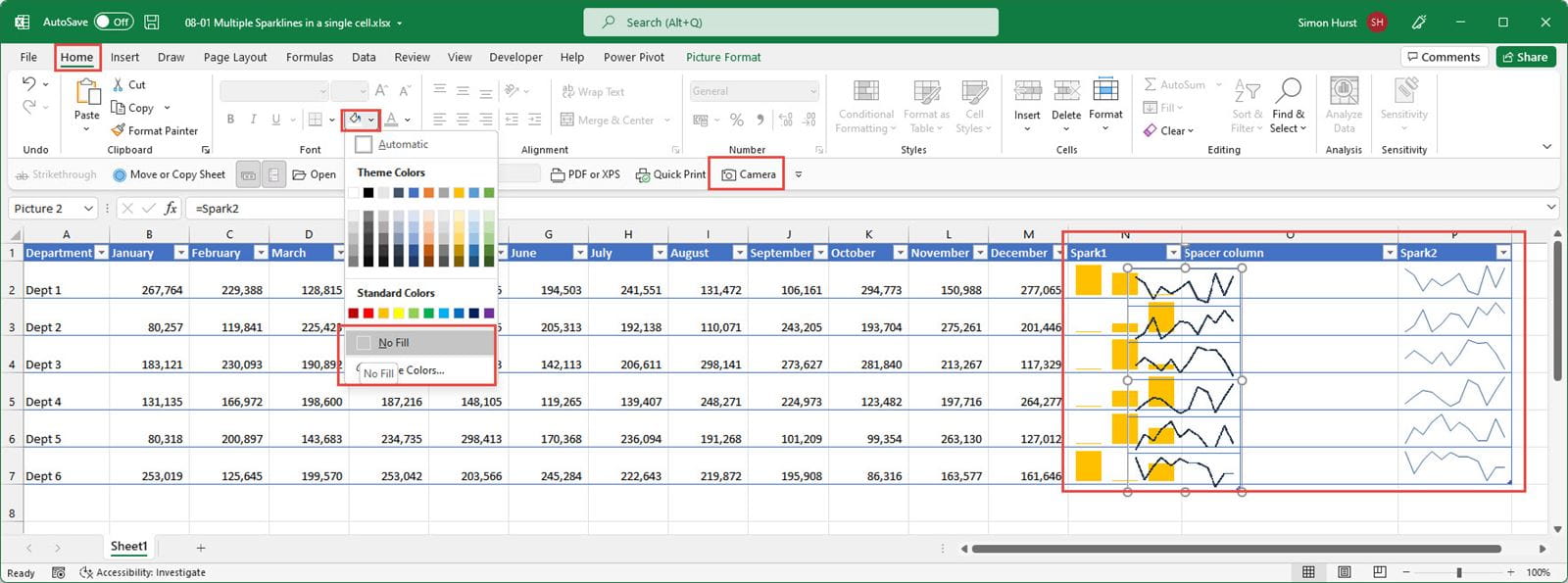This screenshot has width=1568, height=583.
Task: Click the Analyze Data icon
Action: coord(1344,92)
